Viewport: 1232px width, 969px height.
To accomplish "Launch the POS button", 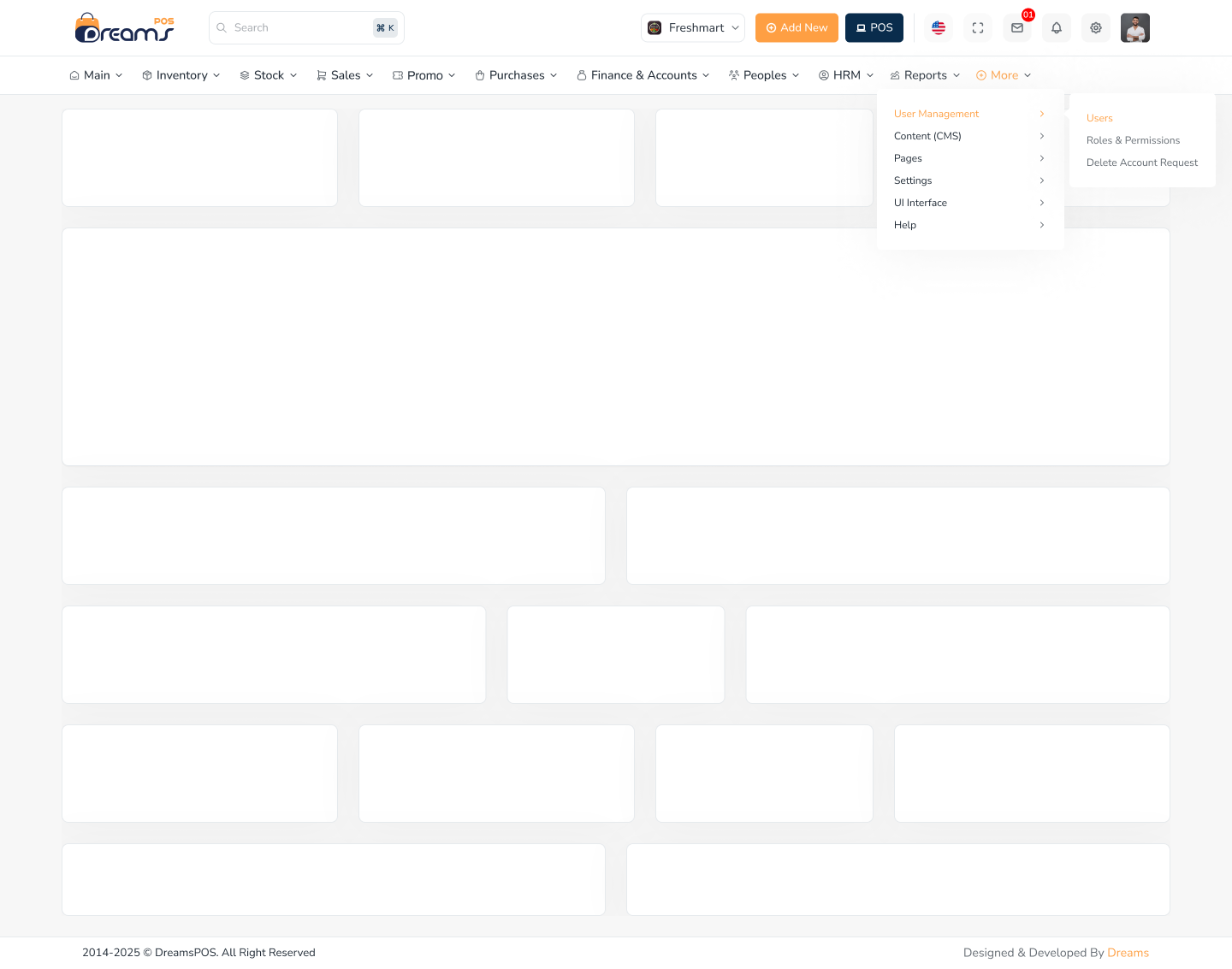I will [874, 27].
